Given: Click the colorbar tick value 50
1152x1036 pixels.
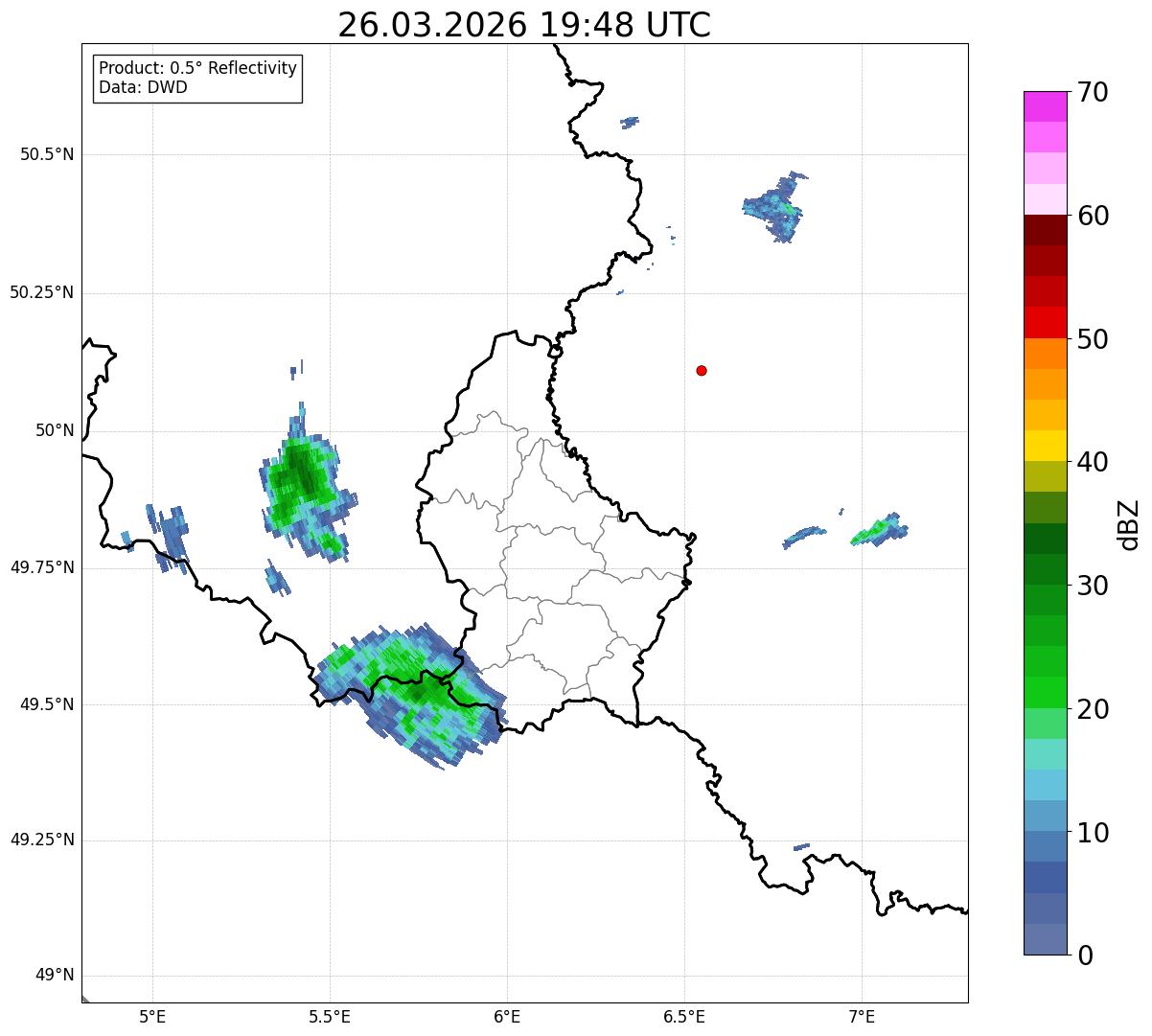Looking at the screenshot, I should click(x=1093, y=339).
